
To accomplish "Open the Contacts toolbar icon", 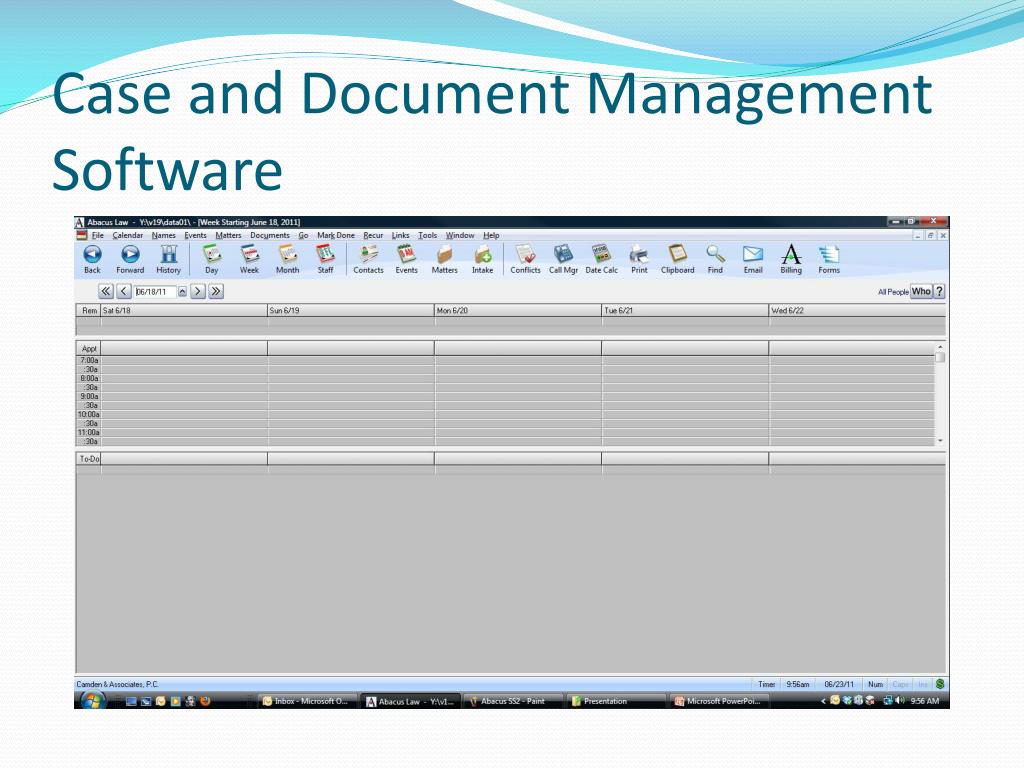I will point(368,254).
